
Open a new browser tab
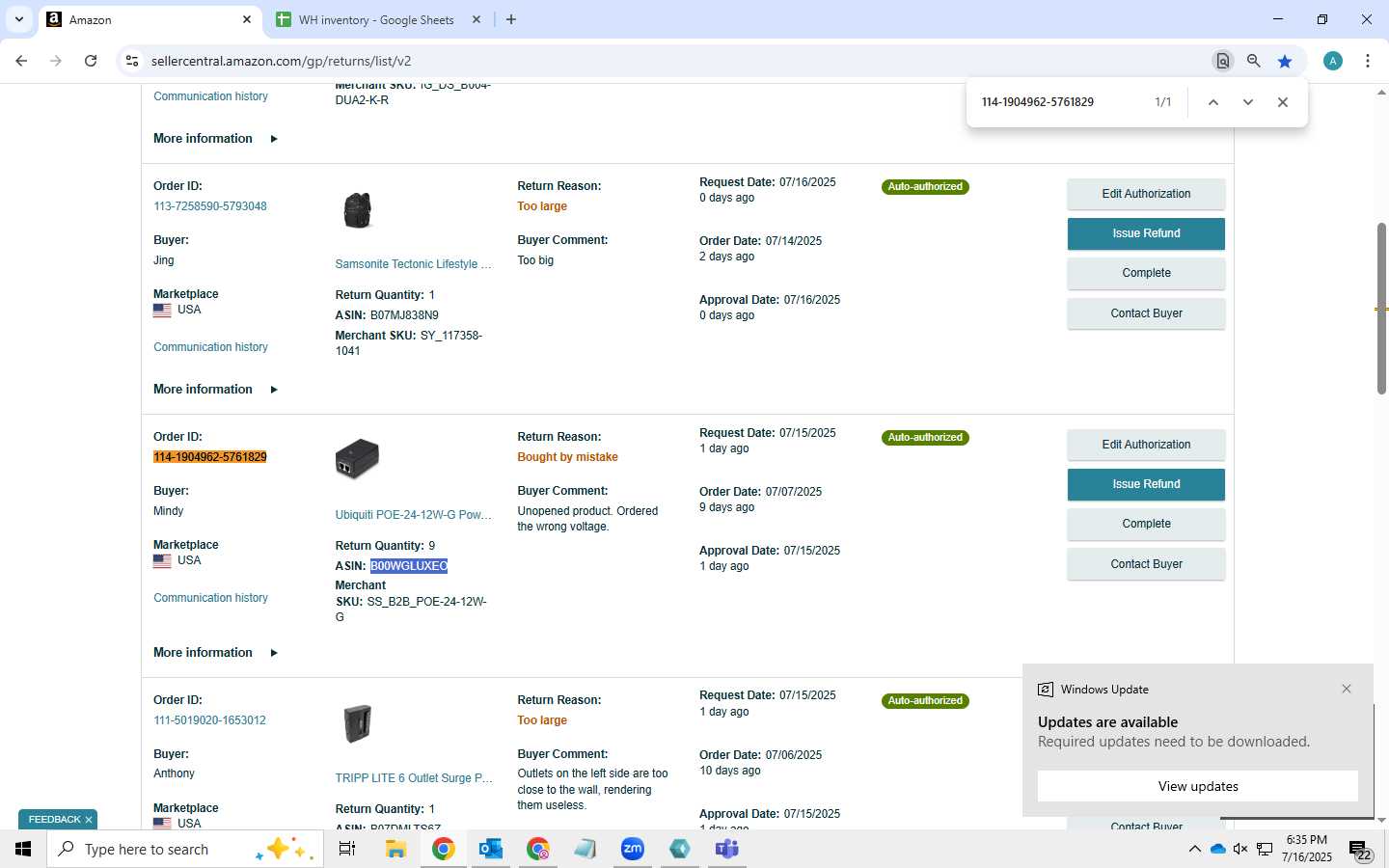(x=511, y=19)
